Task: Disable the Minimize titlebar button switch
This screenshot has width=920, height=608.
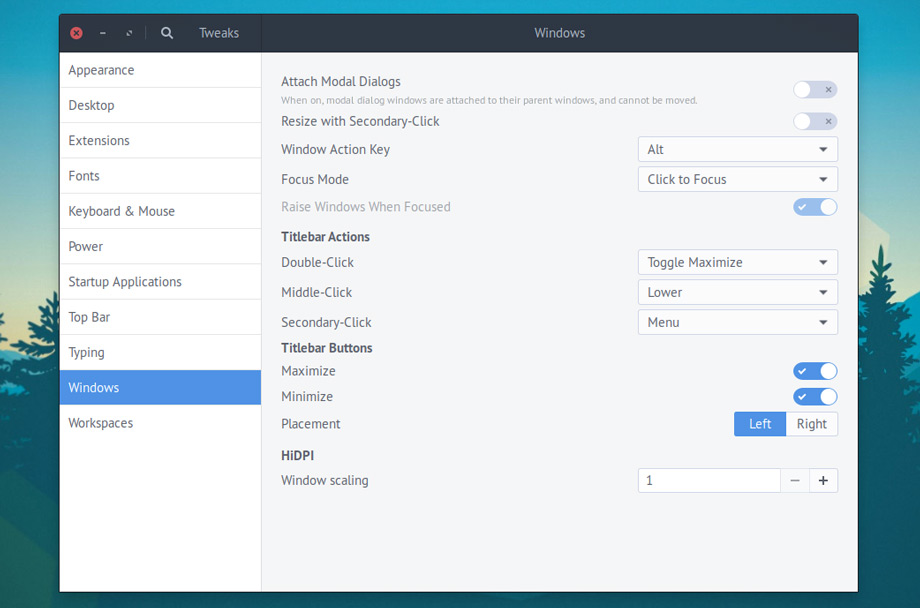Action: pos(815,397)
